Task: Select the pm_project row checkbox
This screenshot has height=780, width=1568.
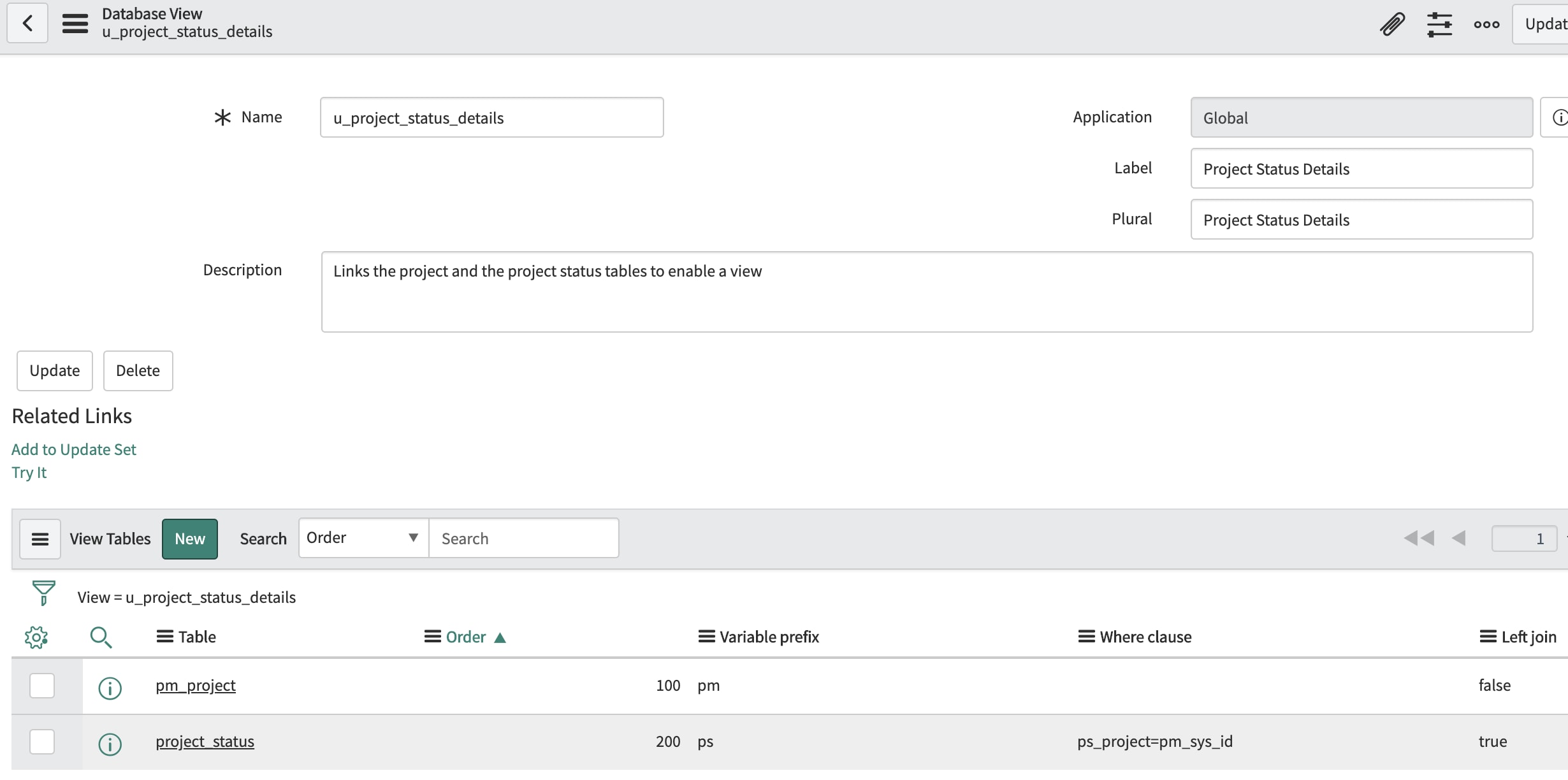Action: 41,686
